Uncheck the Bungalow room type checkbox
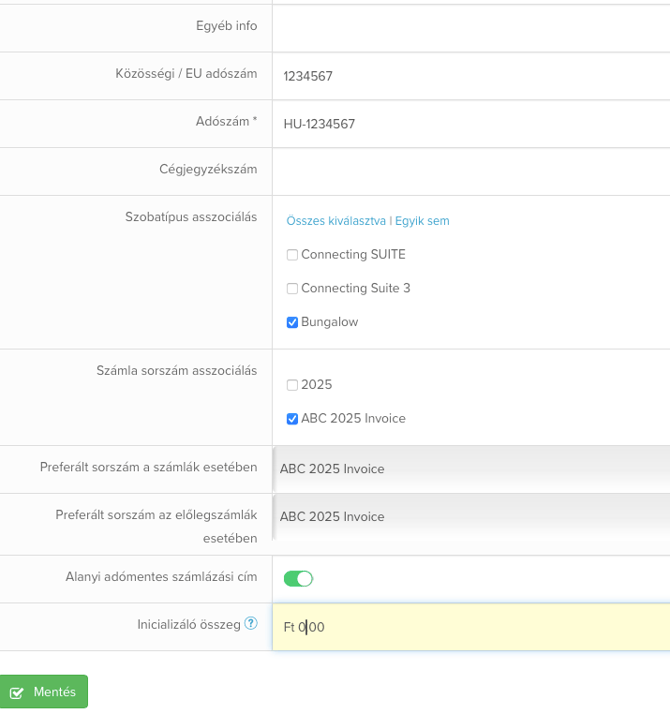Screen dimensions: 670x714 292,323
